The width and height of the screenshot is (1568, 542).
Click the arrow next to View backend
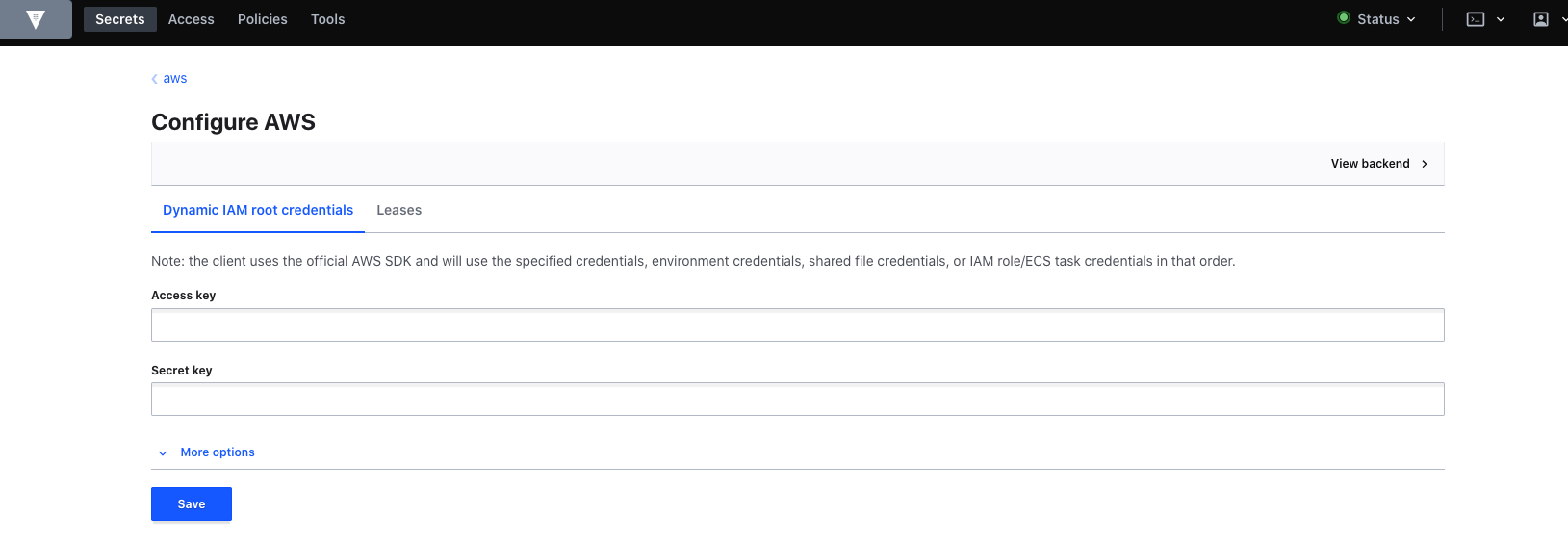[x=1425, y=164]
